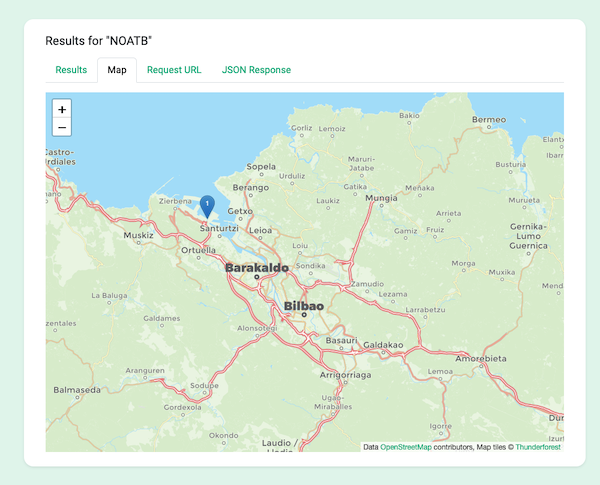Viewport: 600px width, 485px height.
Task: Click the Gordexola town label
Action: click(183, 407)
